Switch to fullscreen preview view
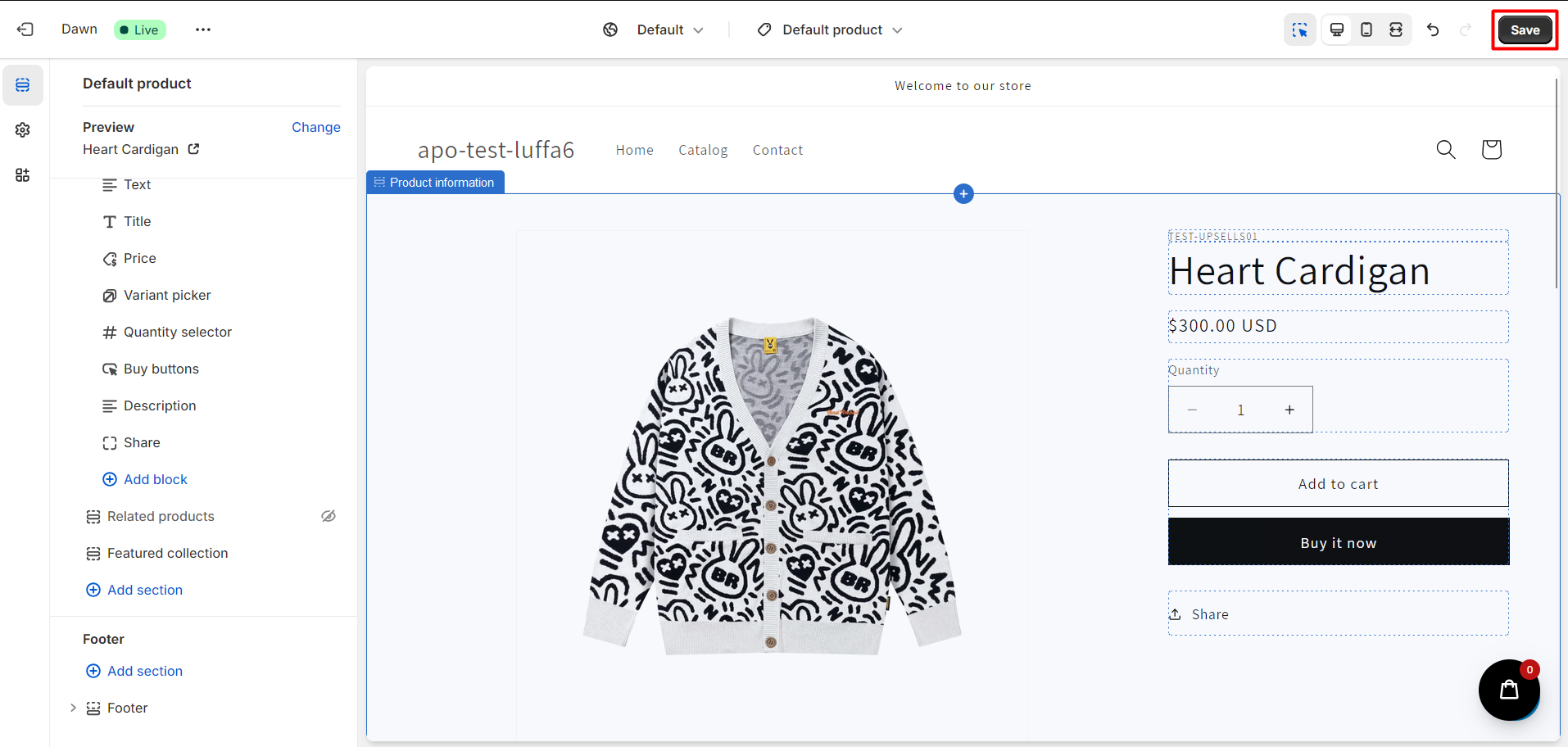The image size is (1568, 747). (1396, 29)
